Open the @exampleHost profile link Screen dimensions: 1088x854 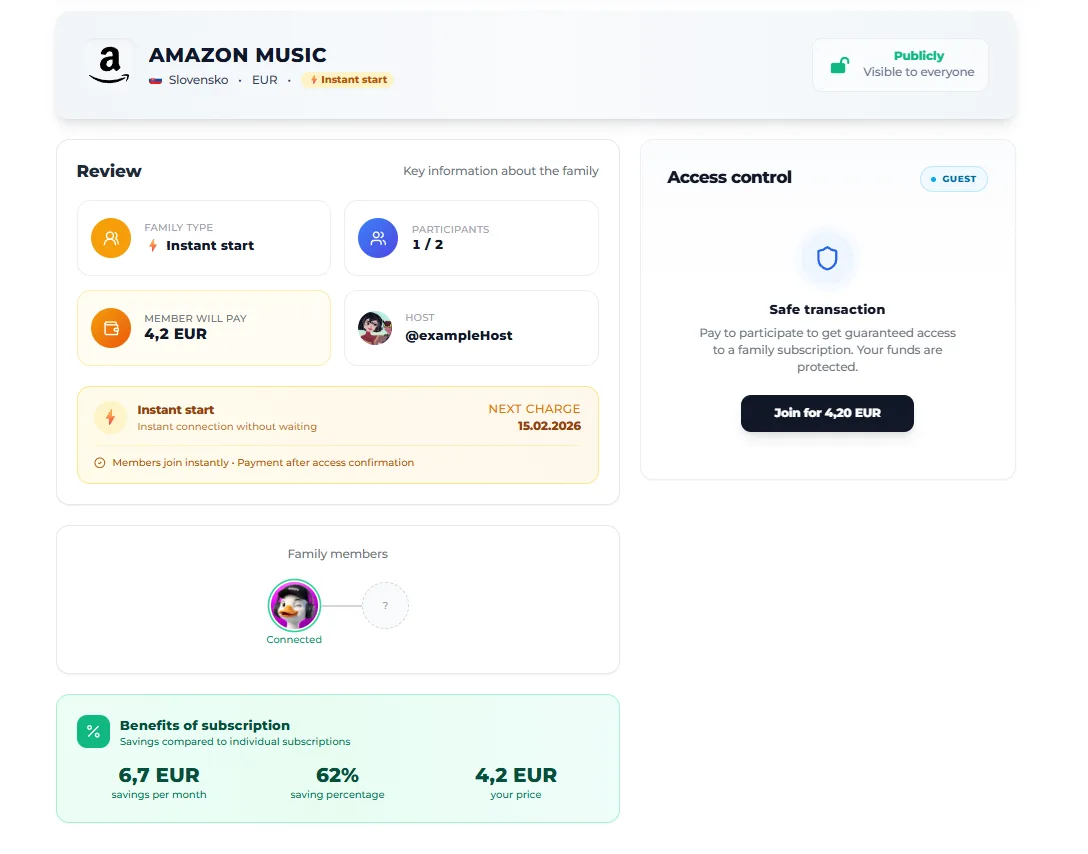(x=459, y=336)
